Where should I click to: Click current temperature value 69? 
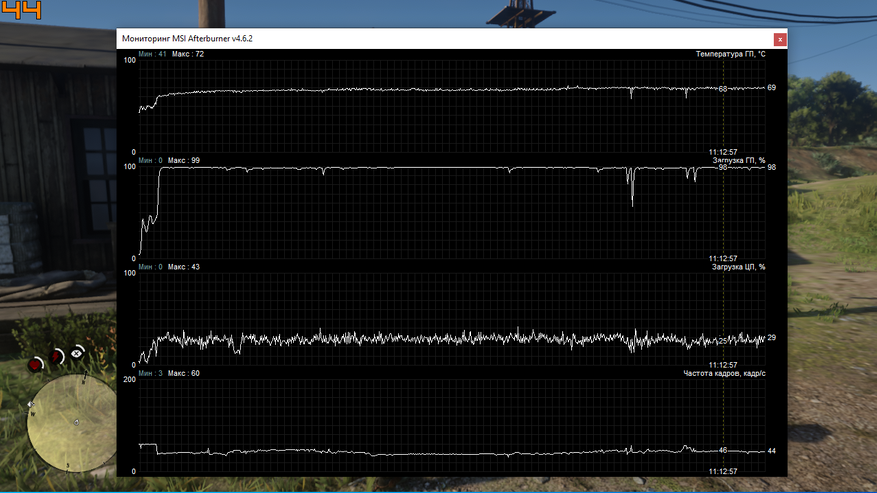point(771,88)
